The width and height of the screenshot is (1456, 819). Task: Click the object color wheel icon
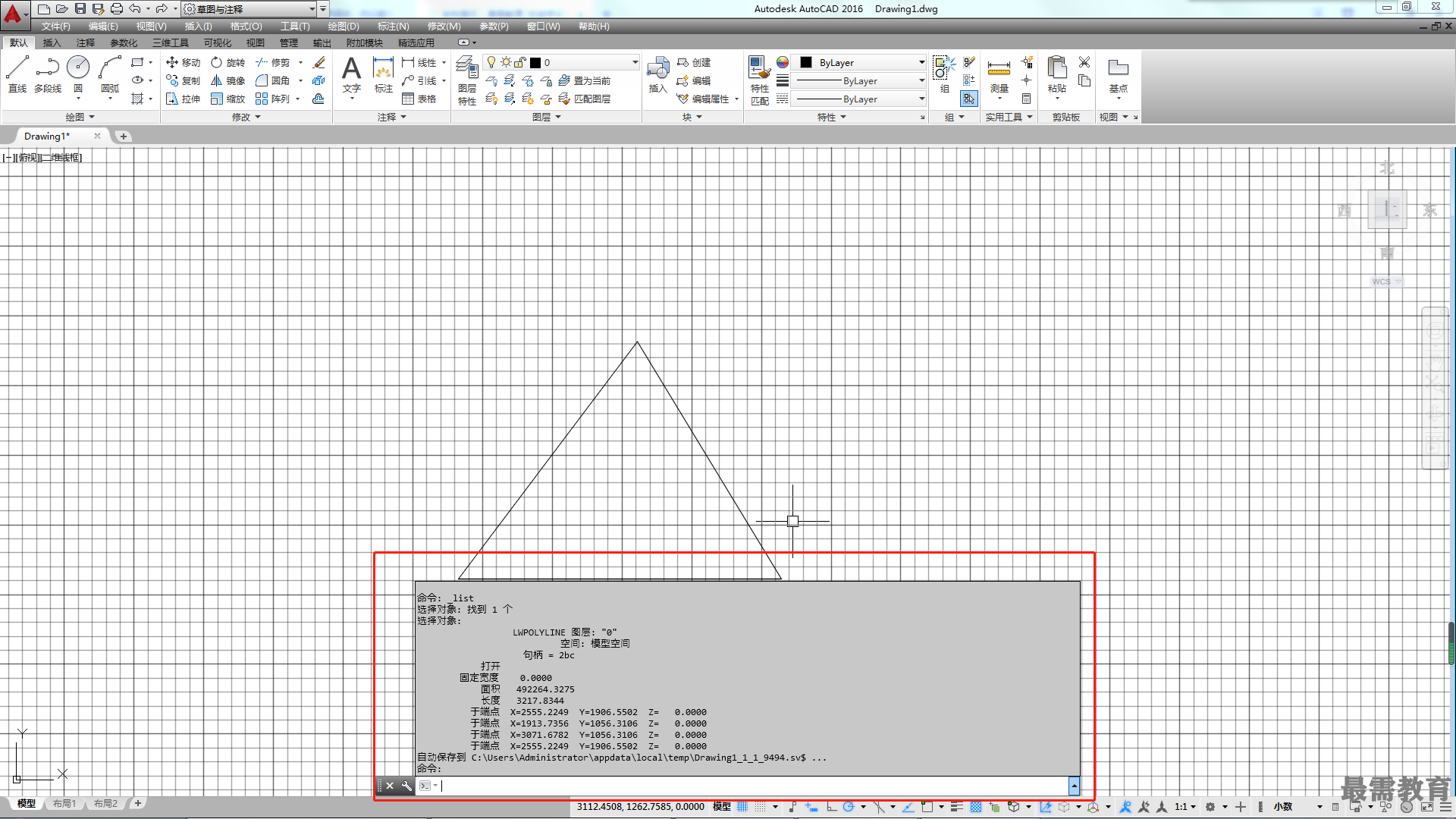pyautogui.click(x=783, y=62)
